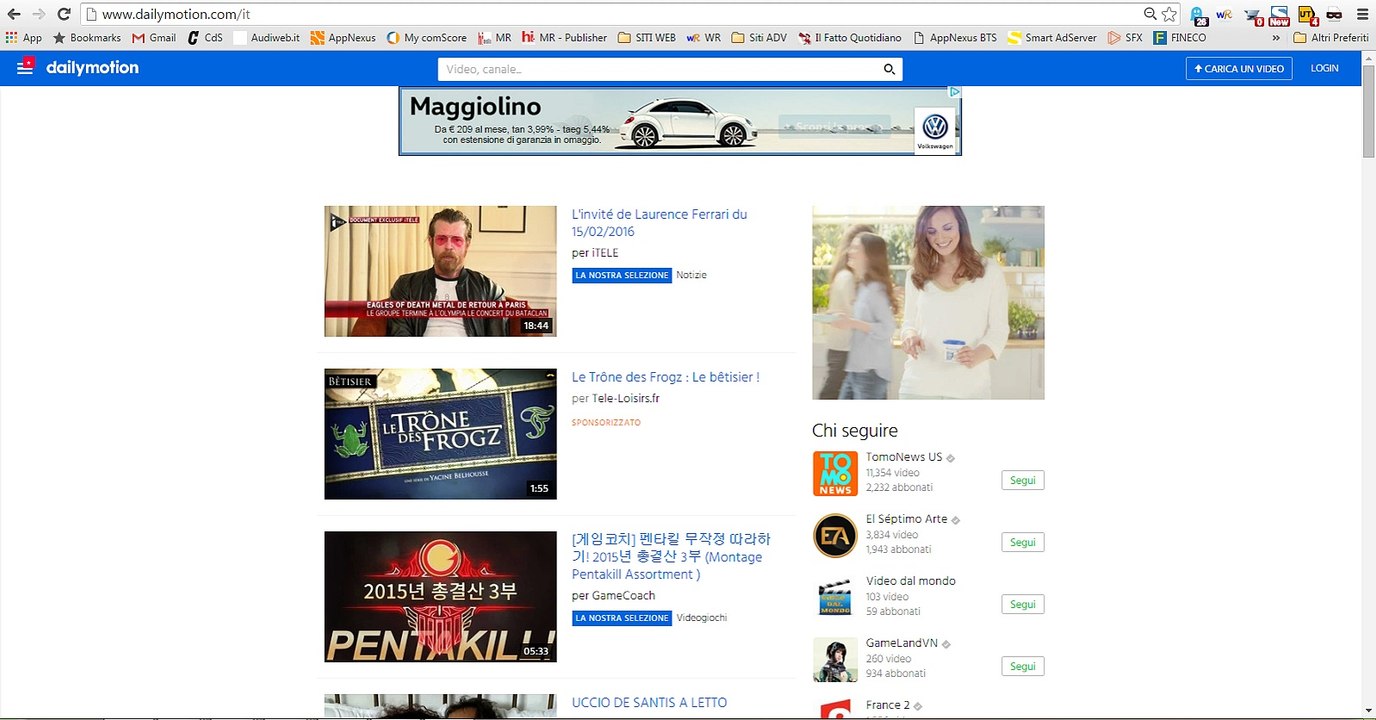
Task: Click the GameLandVN channel avatar
Action: point(835,659)
